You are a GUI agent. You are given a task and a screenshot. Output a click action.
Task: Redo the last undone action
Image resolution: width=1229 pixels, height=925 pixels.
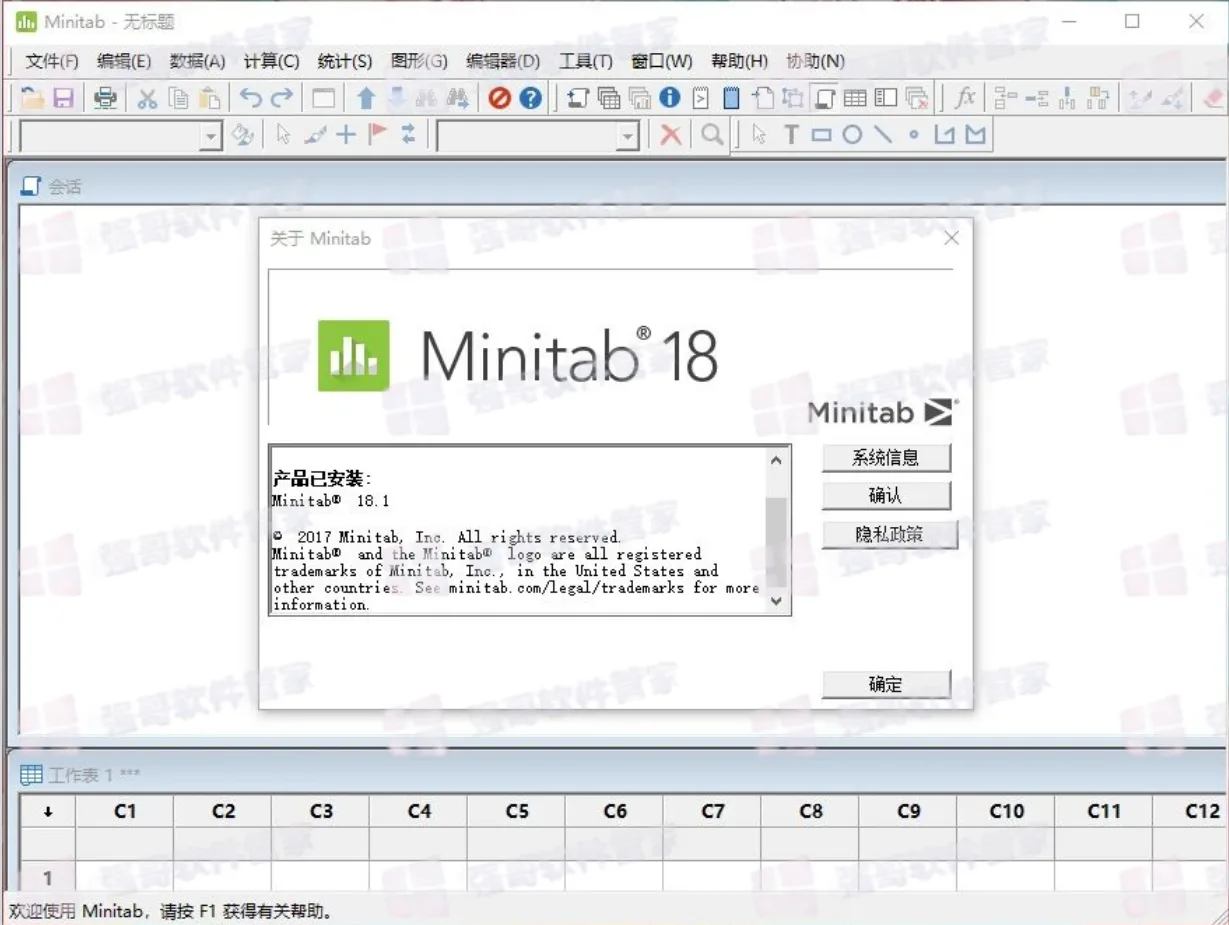(282, 98)
